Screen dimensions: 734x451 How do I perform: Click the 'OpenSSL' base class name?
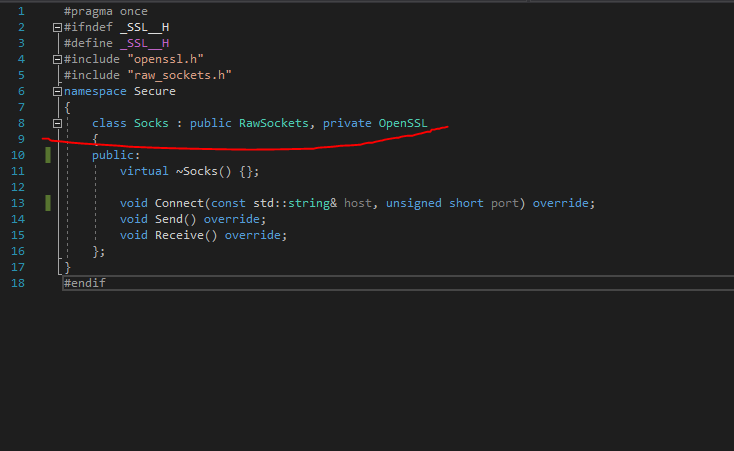tap(403, 123)
